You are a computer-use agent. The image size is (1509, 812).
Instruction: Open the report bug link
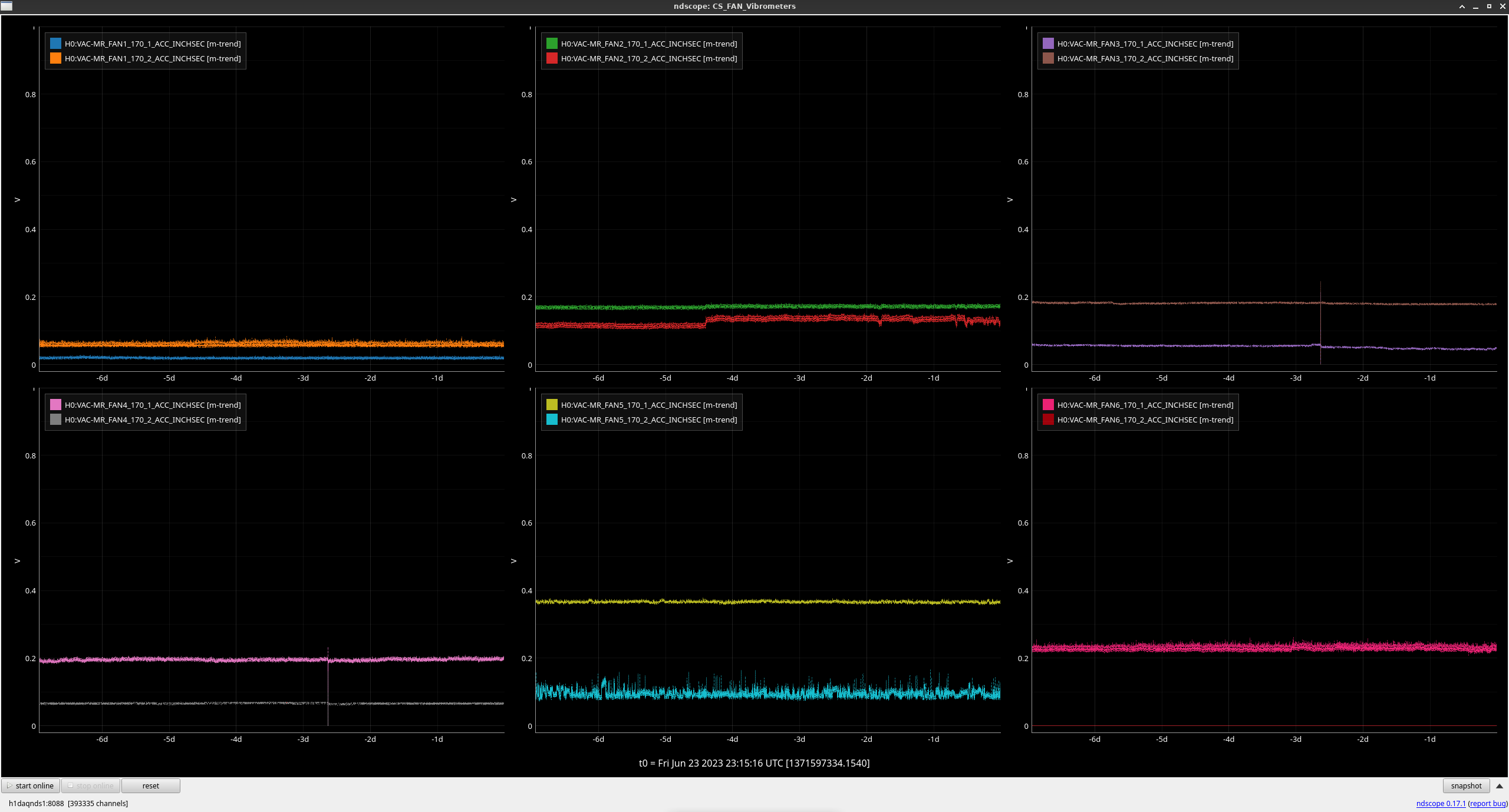point(1487,803)
